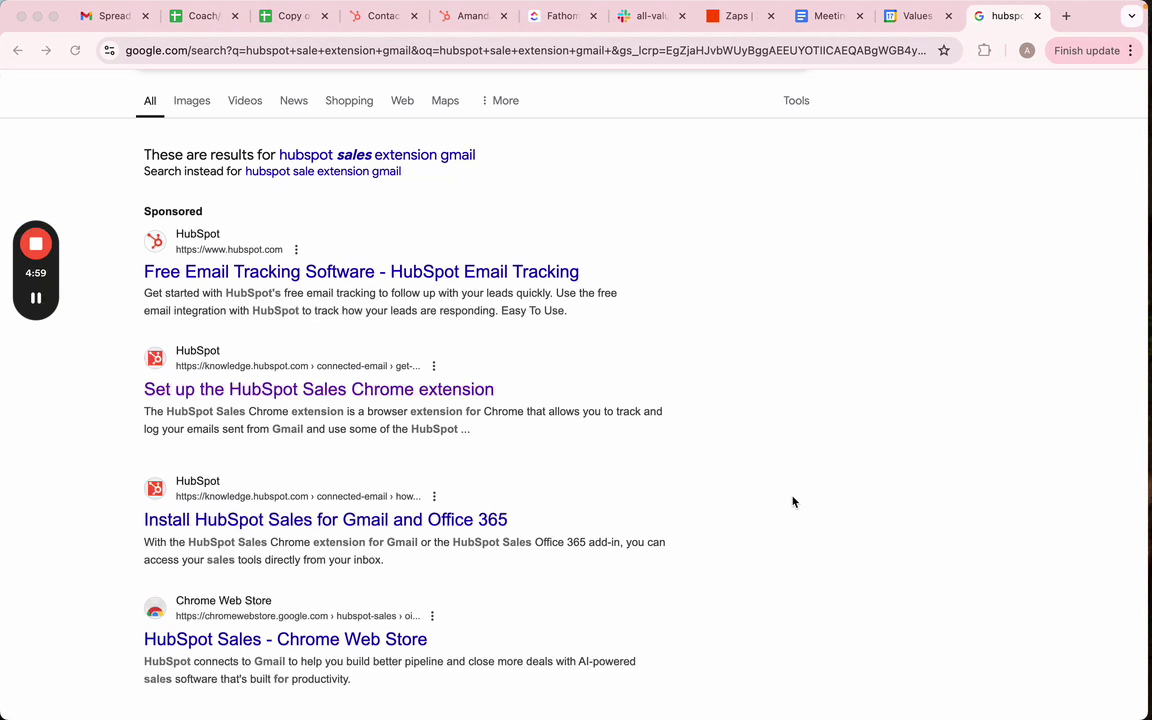1152x720 pixels.
Task: Pause the screen recording
Action: [x=35, y=298]
